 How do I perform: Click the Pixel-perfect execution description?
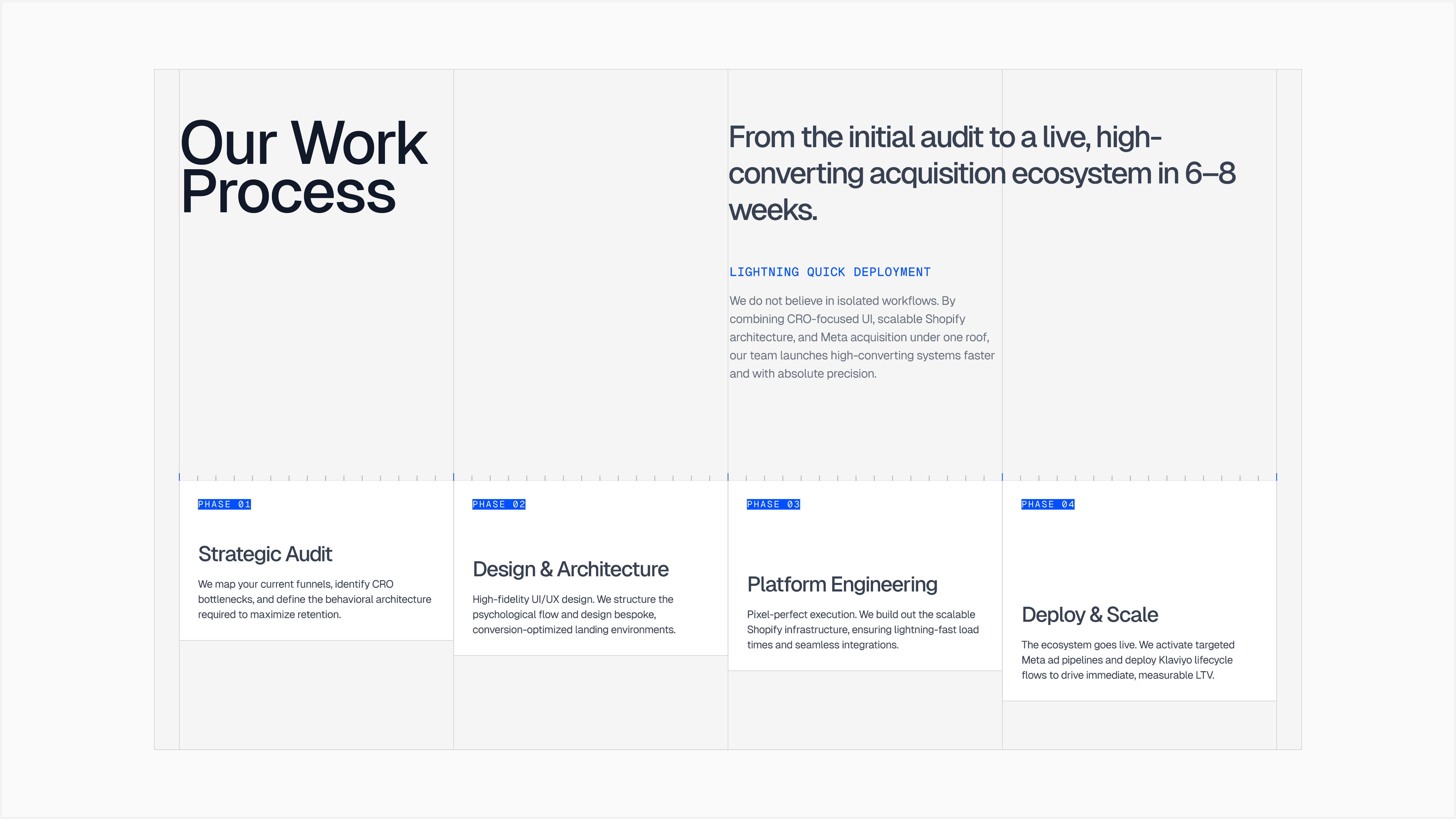tap(862, 630)
